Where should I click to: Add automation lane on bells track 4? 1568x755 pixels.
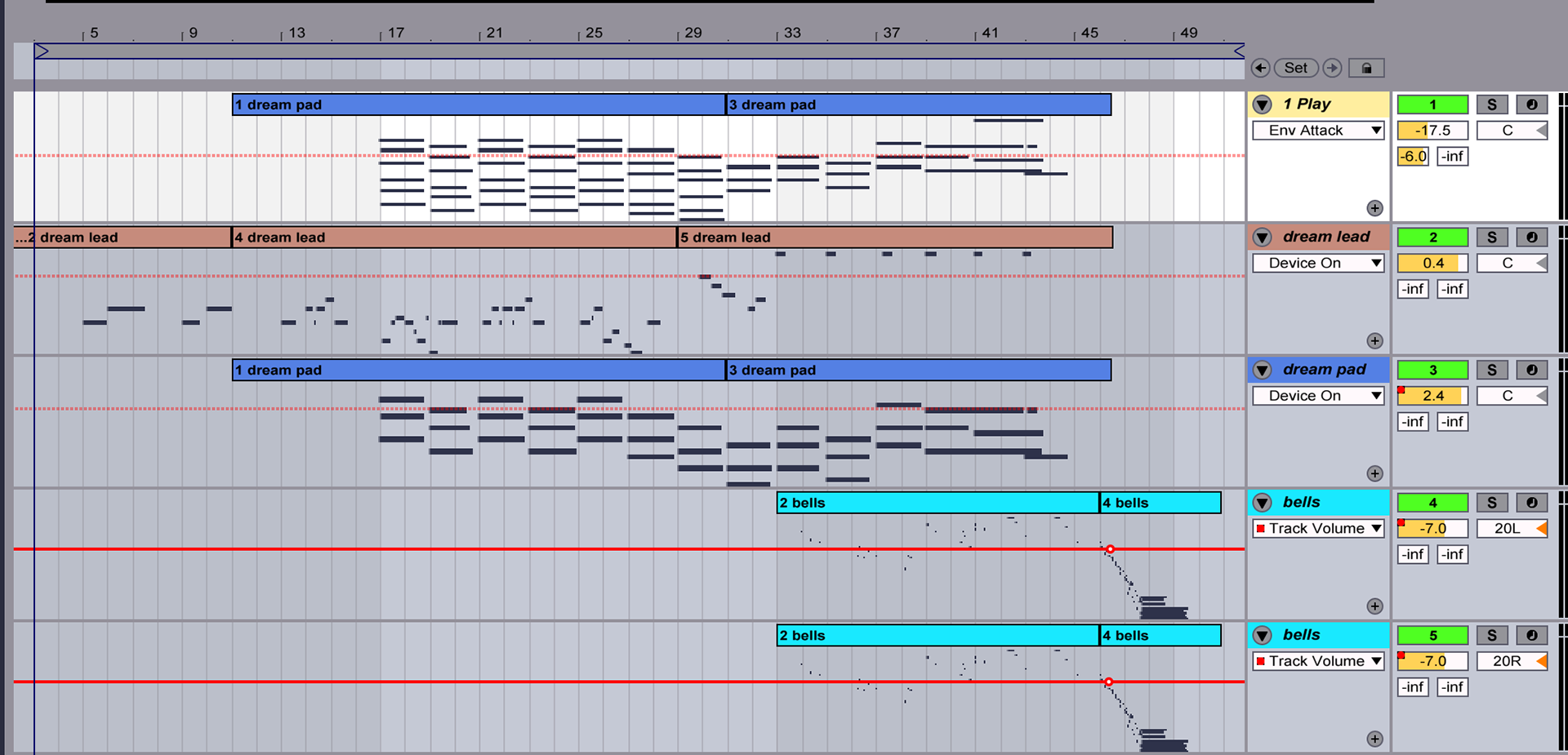[x=1375, y=606]
